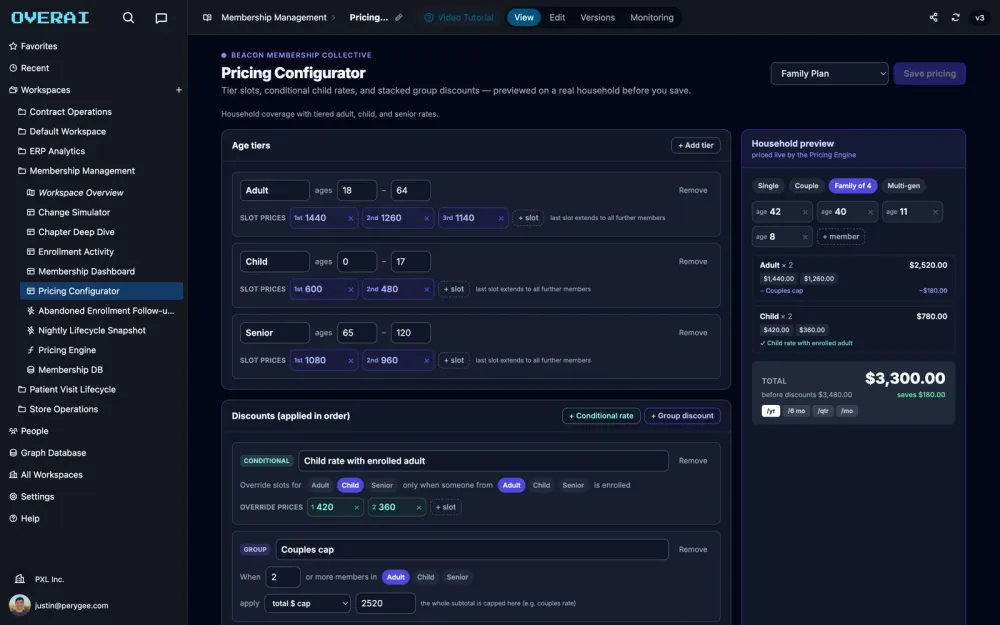Switch to the Edit tab
Screen dimensions: 1000x625
557,18
